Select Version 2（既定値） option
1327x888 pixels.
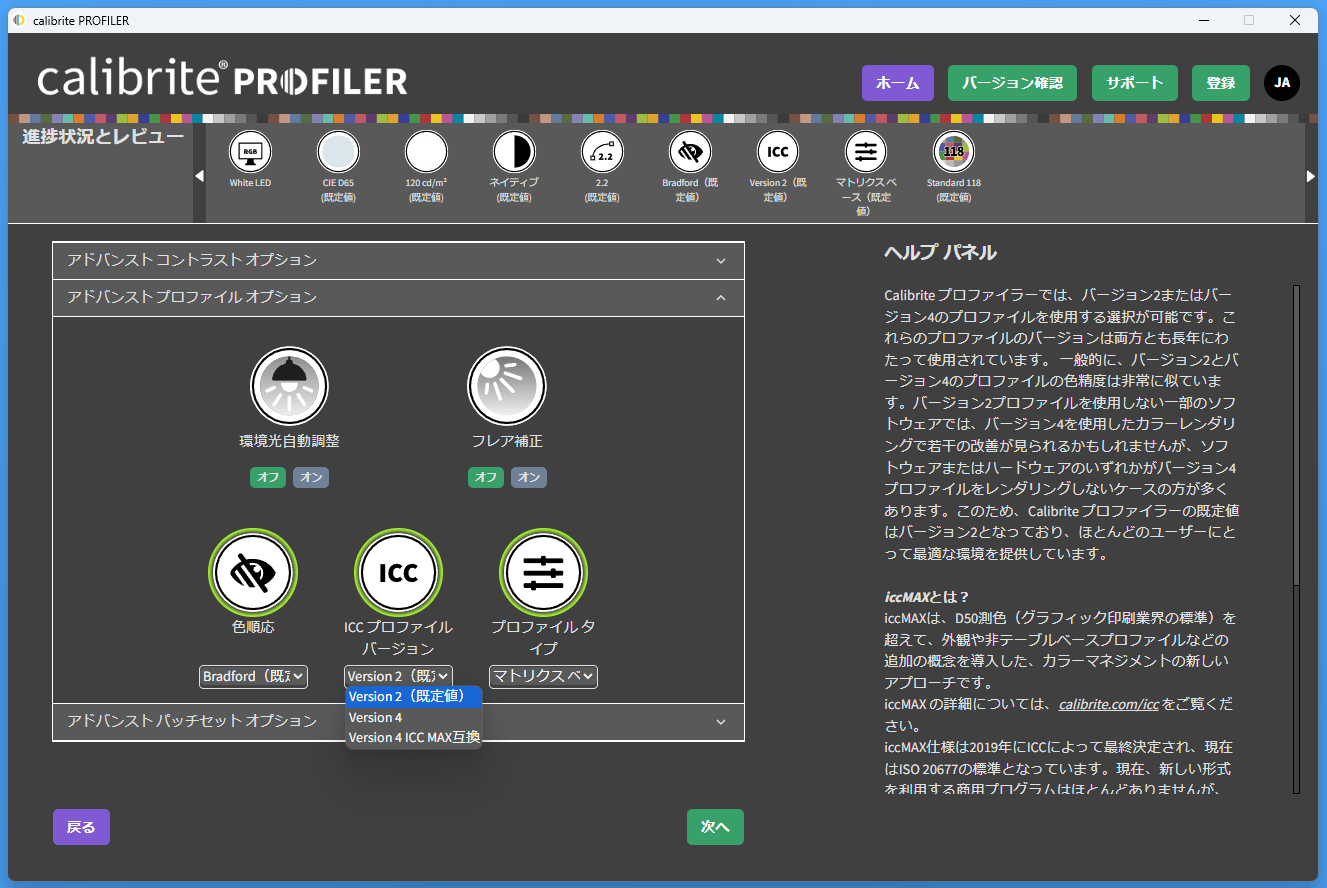414,696
